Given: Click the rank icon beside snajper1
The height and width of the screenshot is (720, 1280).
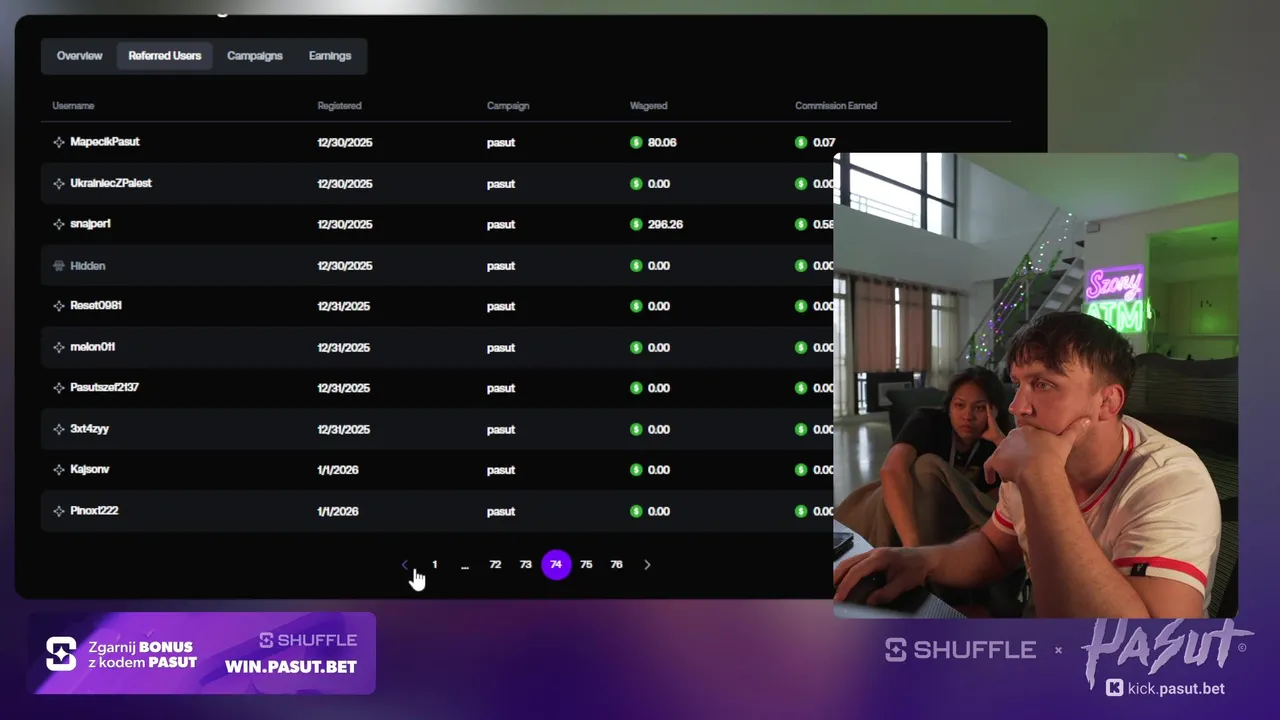Looking at the screenshot, I should point(59,225).
